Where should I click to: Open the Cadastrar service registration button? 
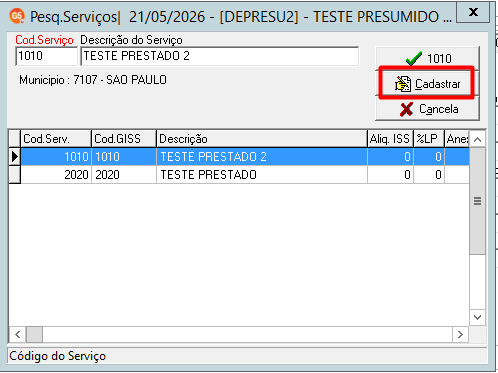coord(428,83)
